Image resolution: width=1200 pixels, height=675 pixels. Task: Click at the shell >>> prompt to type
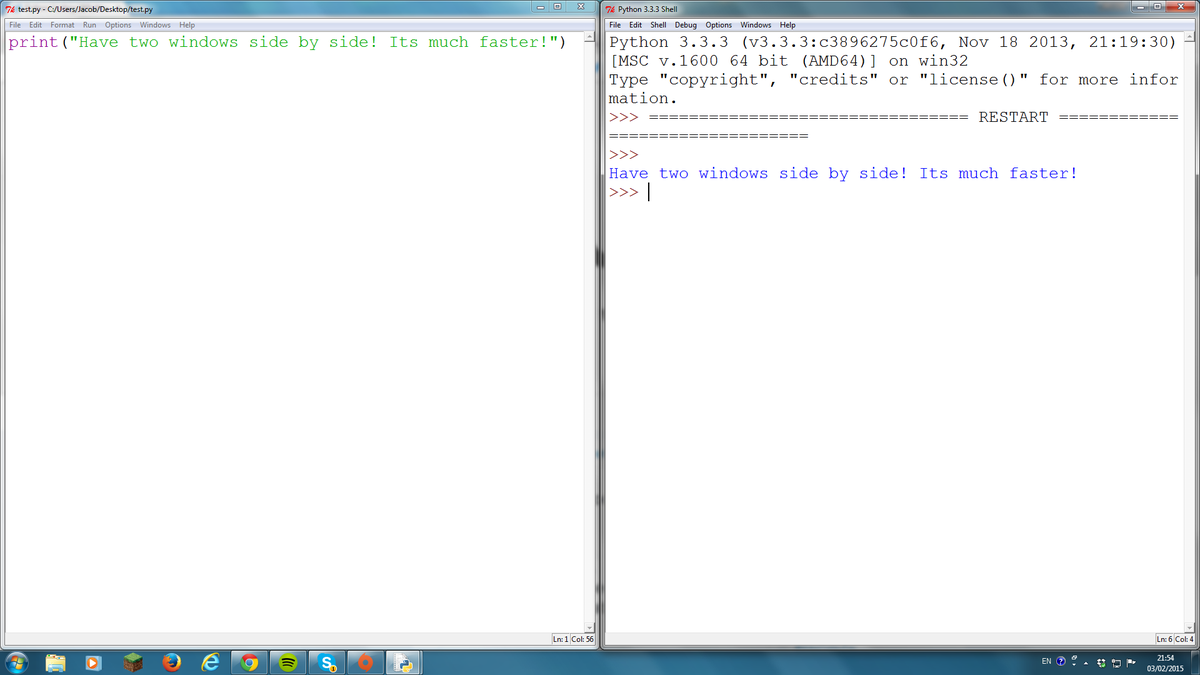coord(648,192)
